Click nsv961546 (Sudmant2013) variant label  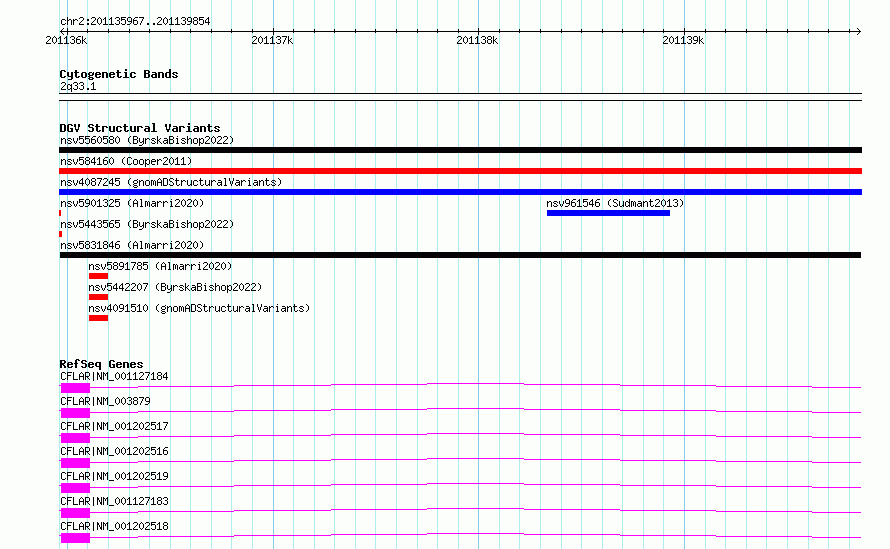point(615,203)
